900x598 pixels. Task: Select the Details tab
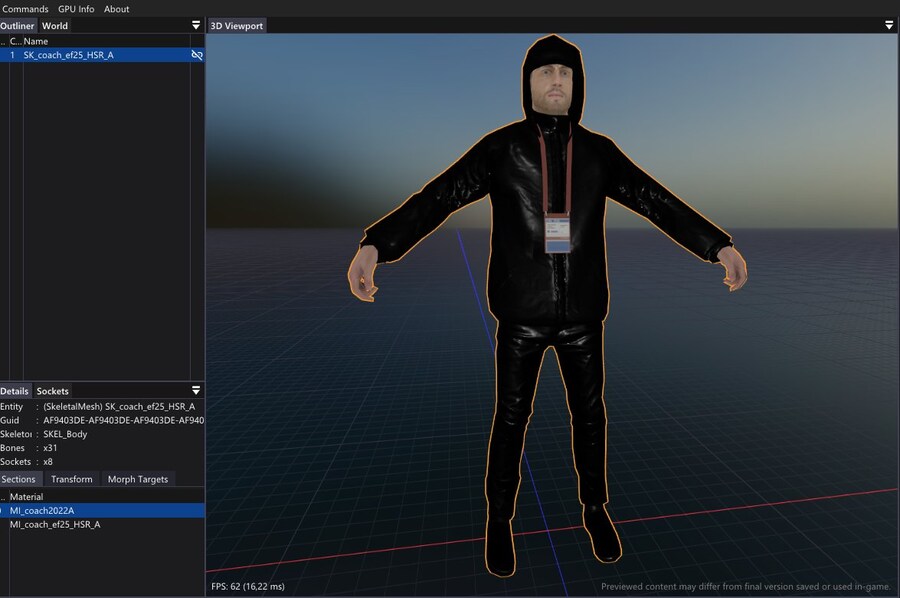pyautogui.click(x=15, y=391)
